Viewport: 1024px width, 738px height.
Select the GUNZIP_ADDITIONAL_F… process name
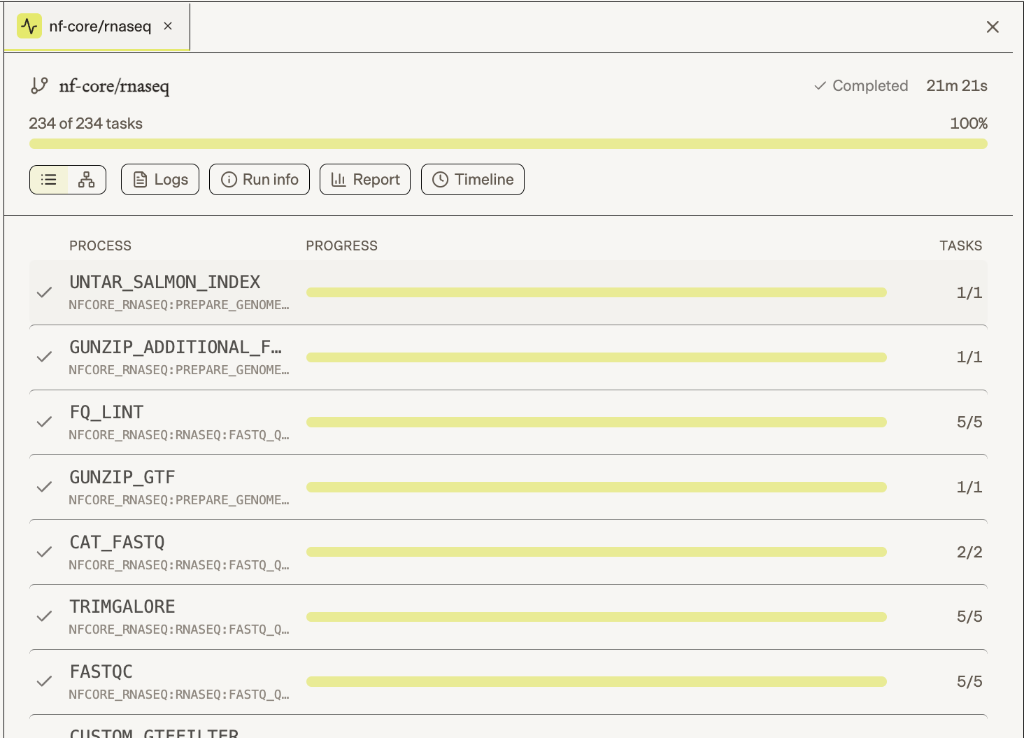click(x=176, y=347)
